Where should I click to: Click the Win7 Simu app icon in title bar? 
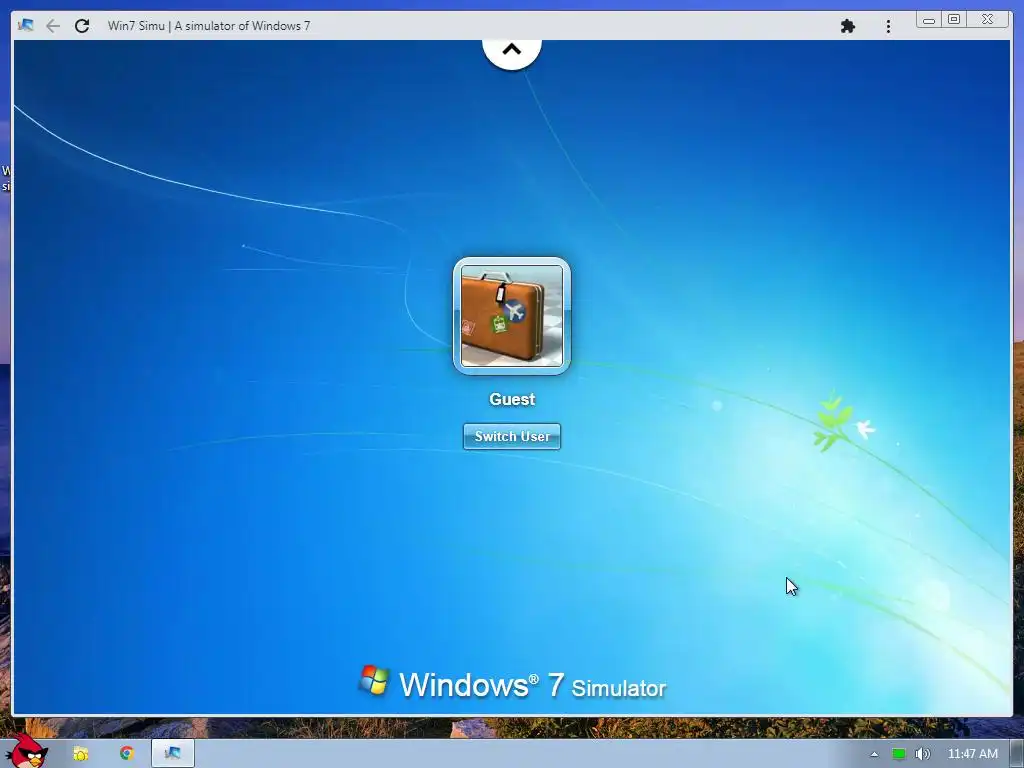25,25
